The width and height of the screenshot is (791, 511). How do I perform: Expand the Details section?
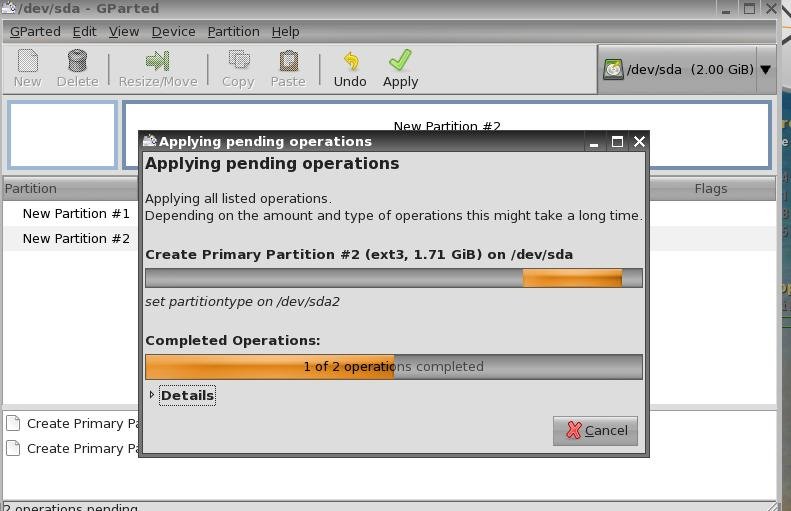(x=153, y=395)
